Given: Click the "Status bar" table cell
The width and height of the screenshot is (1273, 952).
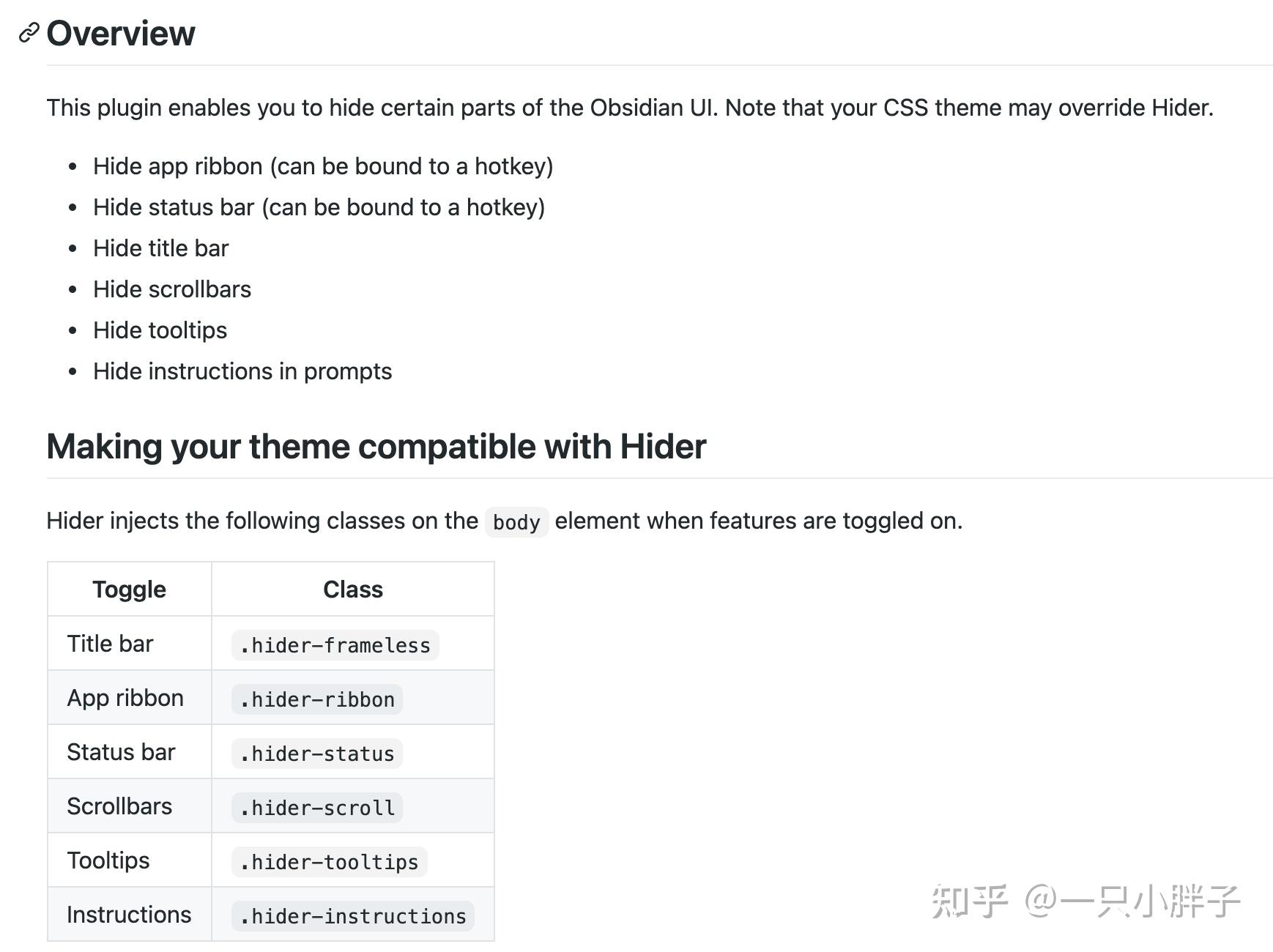Looking at the screenshot, I should tap(121, 752).
